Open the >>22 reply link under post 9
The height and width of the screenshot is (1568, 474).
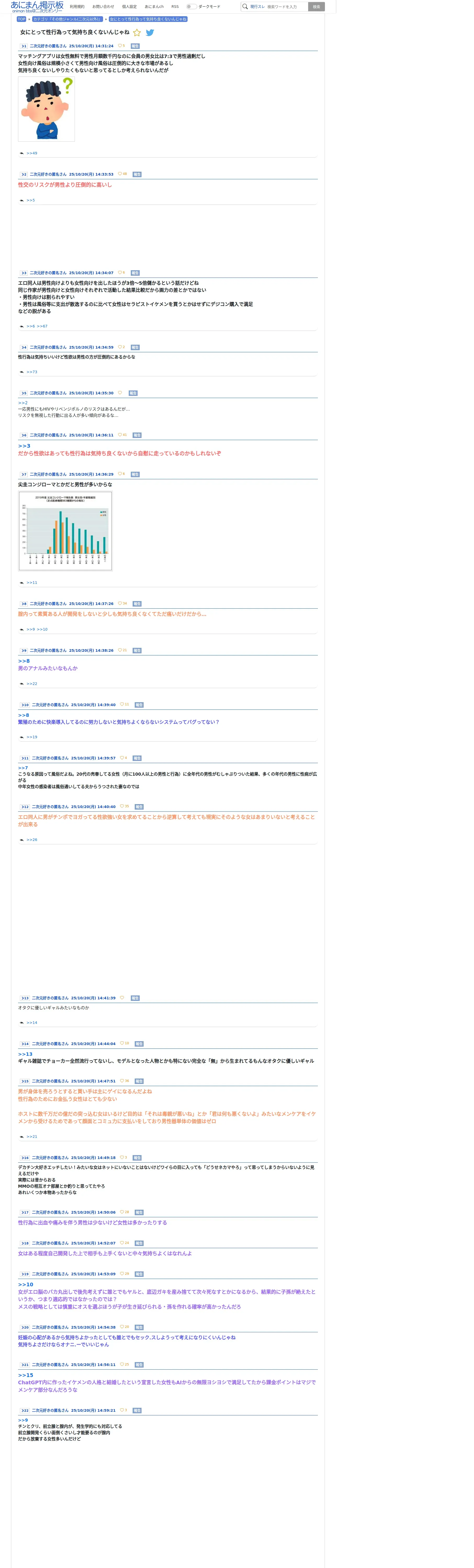pos(32,684)
